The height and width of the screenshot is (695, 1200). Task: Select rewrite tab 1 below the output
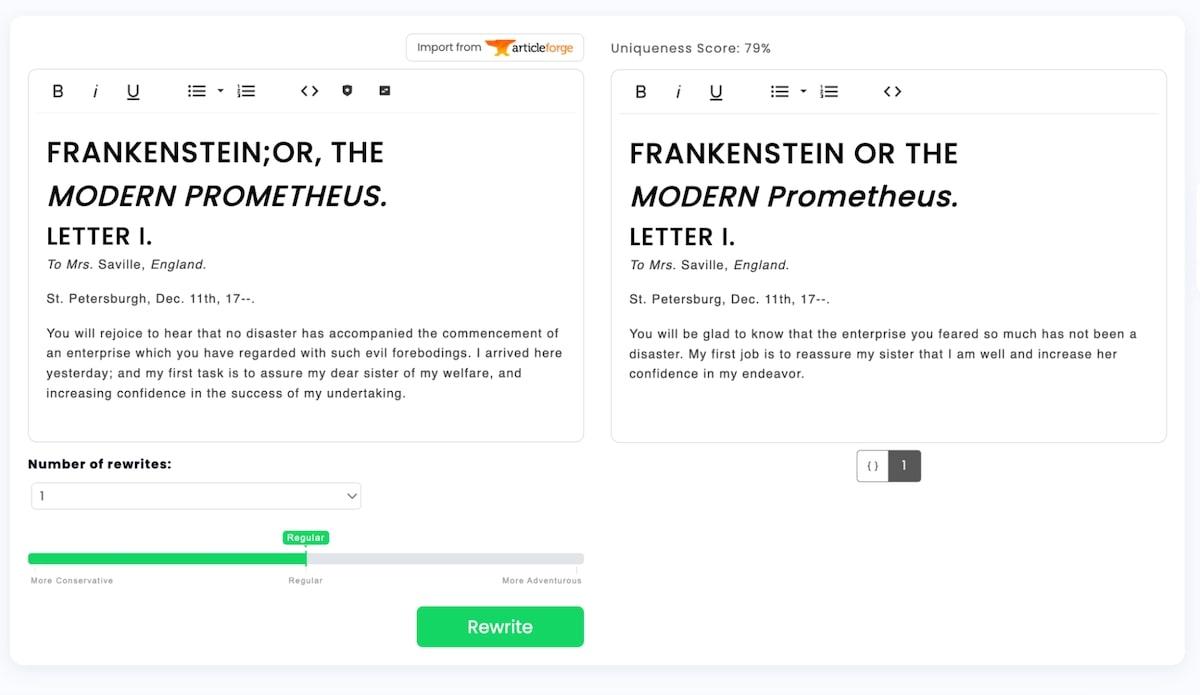click(904, 466)
